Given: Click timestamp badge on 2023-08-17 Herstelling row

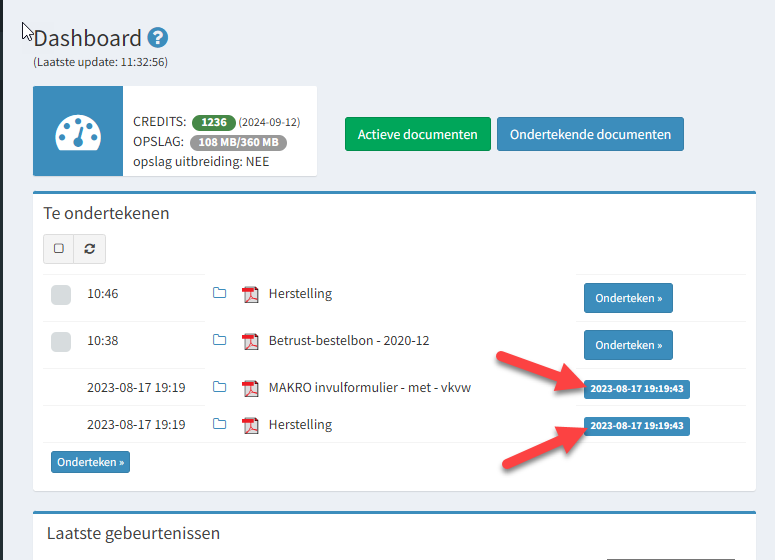Looking at the screenshot, I should [x=637, y=426].
